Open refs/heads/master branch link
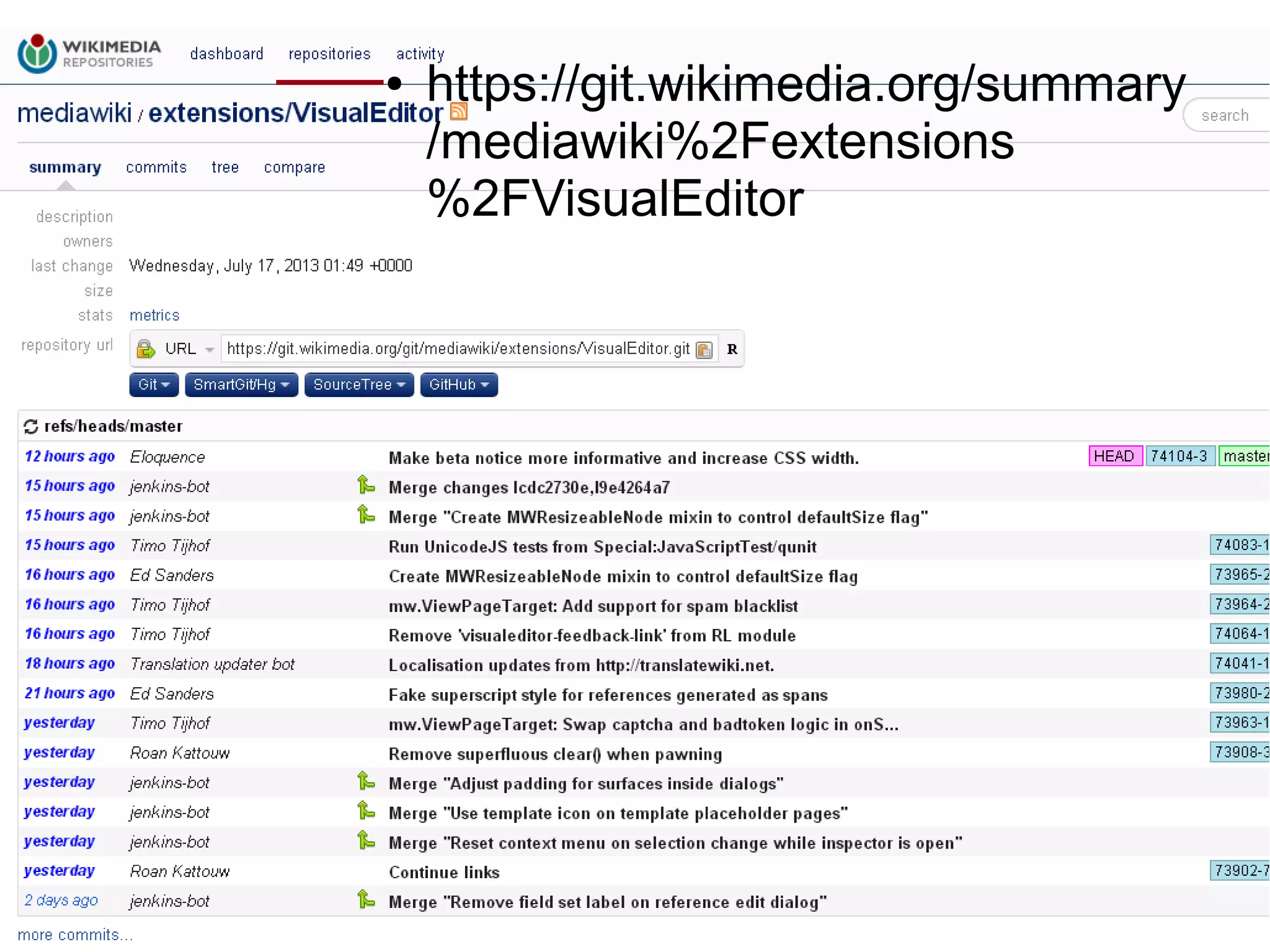Screen dimensions: 1270x952 (113, 427)
